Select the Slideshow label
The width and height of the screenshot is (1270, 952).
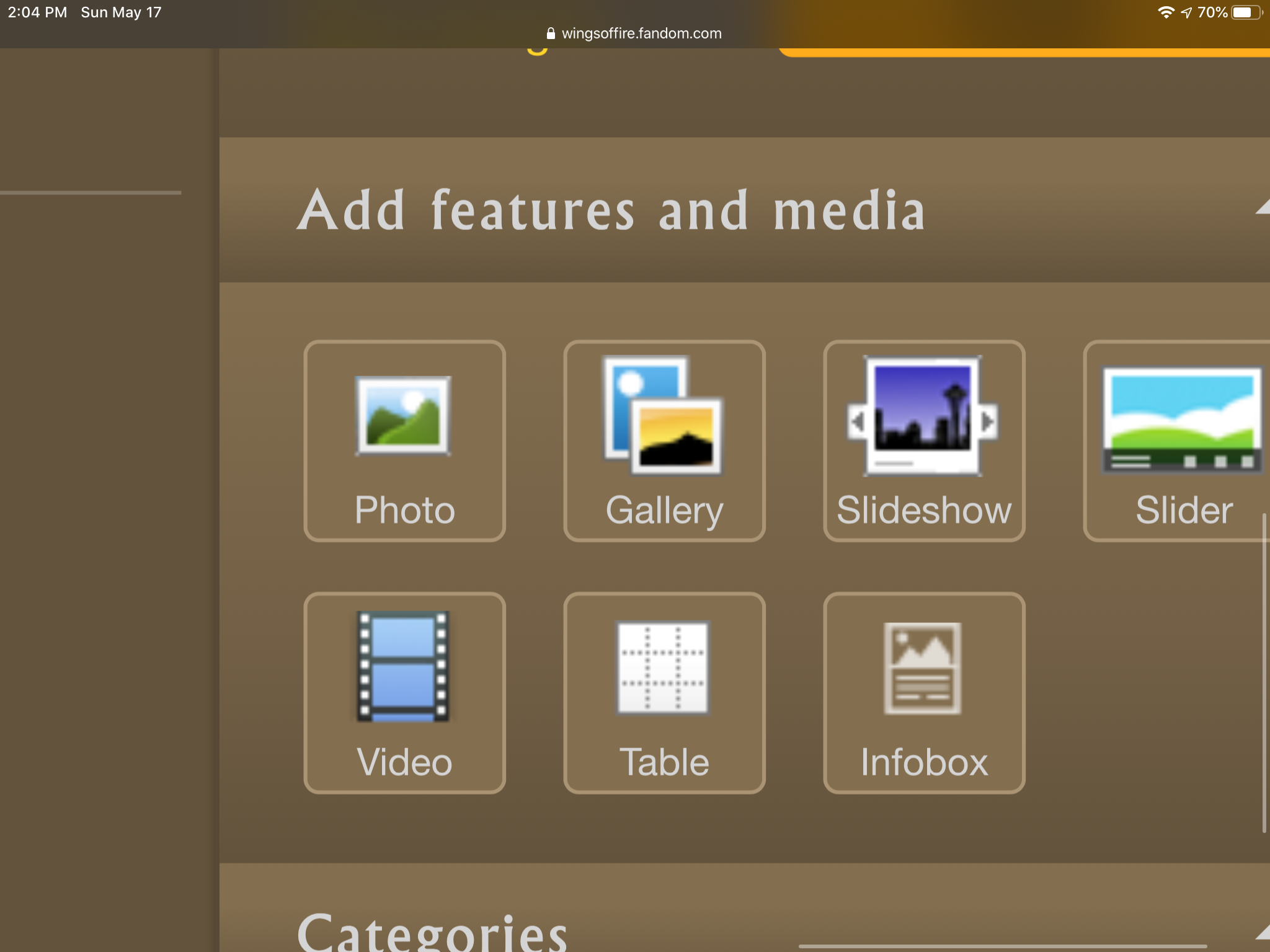tap(924, 510)
